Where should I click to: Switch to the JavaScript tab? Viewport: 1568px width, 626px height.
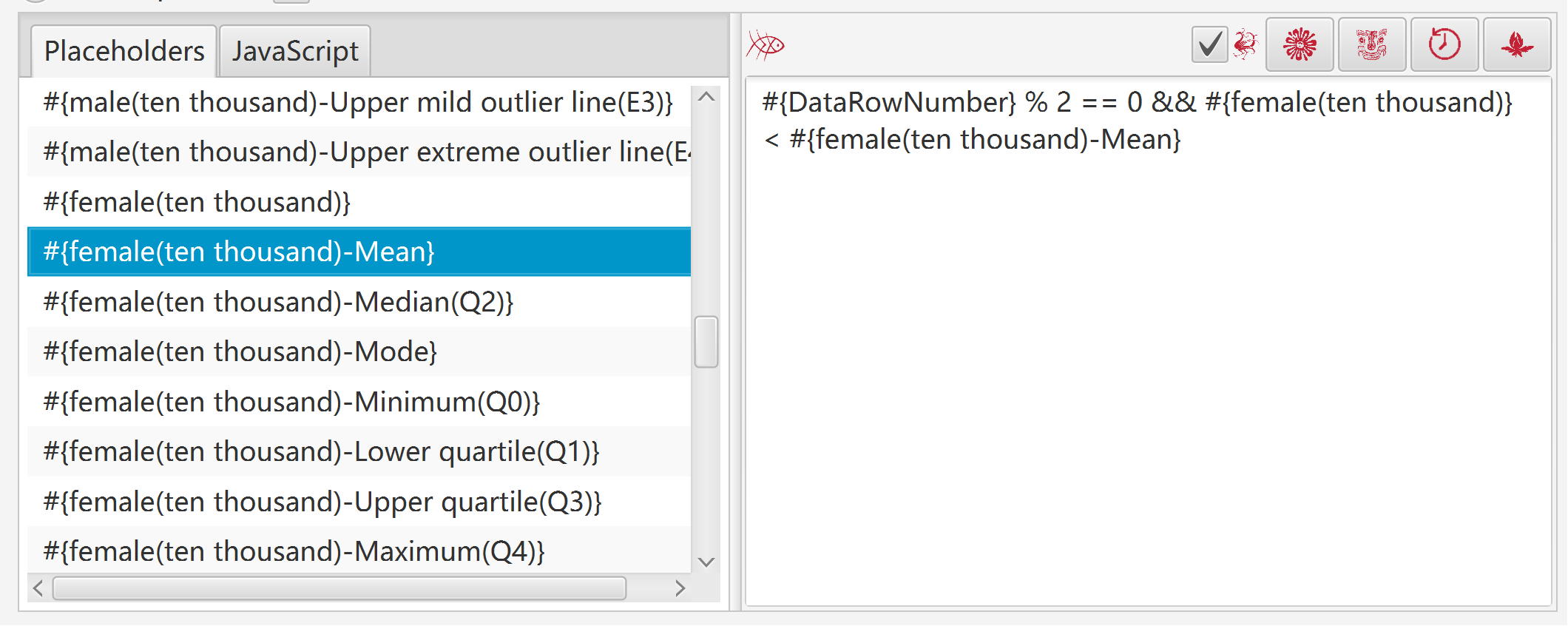295,51
